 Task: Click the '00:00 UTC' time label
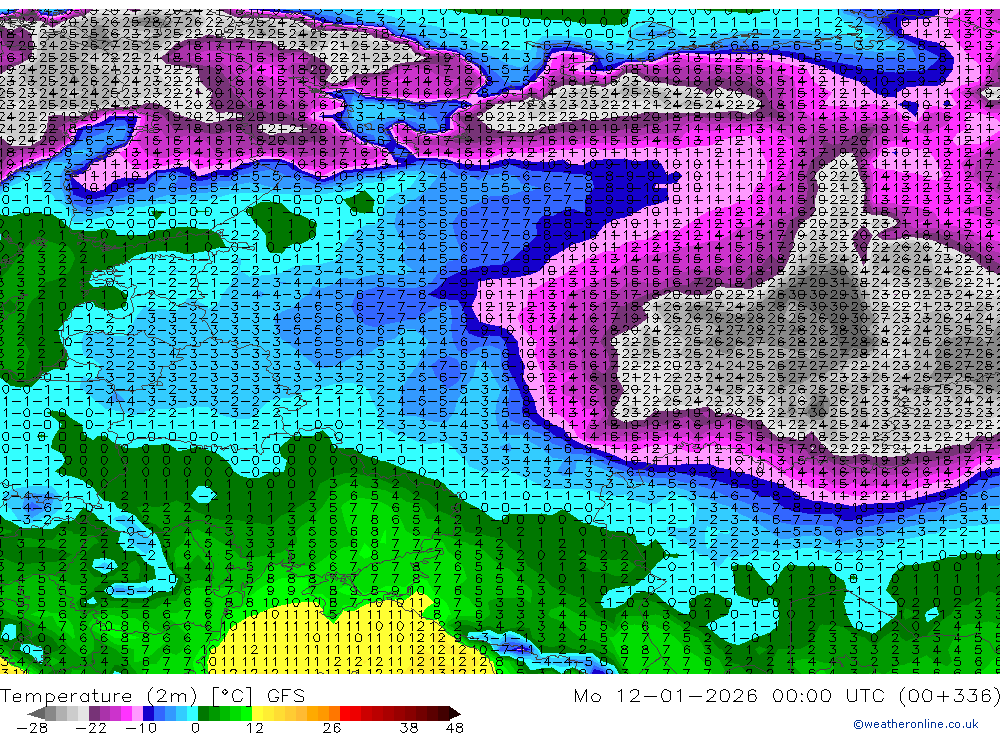(830, 695)
